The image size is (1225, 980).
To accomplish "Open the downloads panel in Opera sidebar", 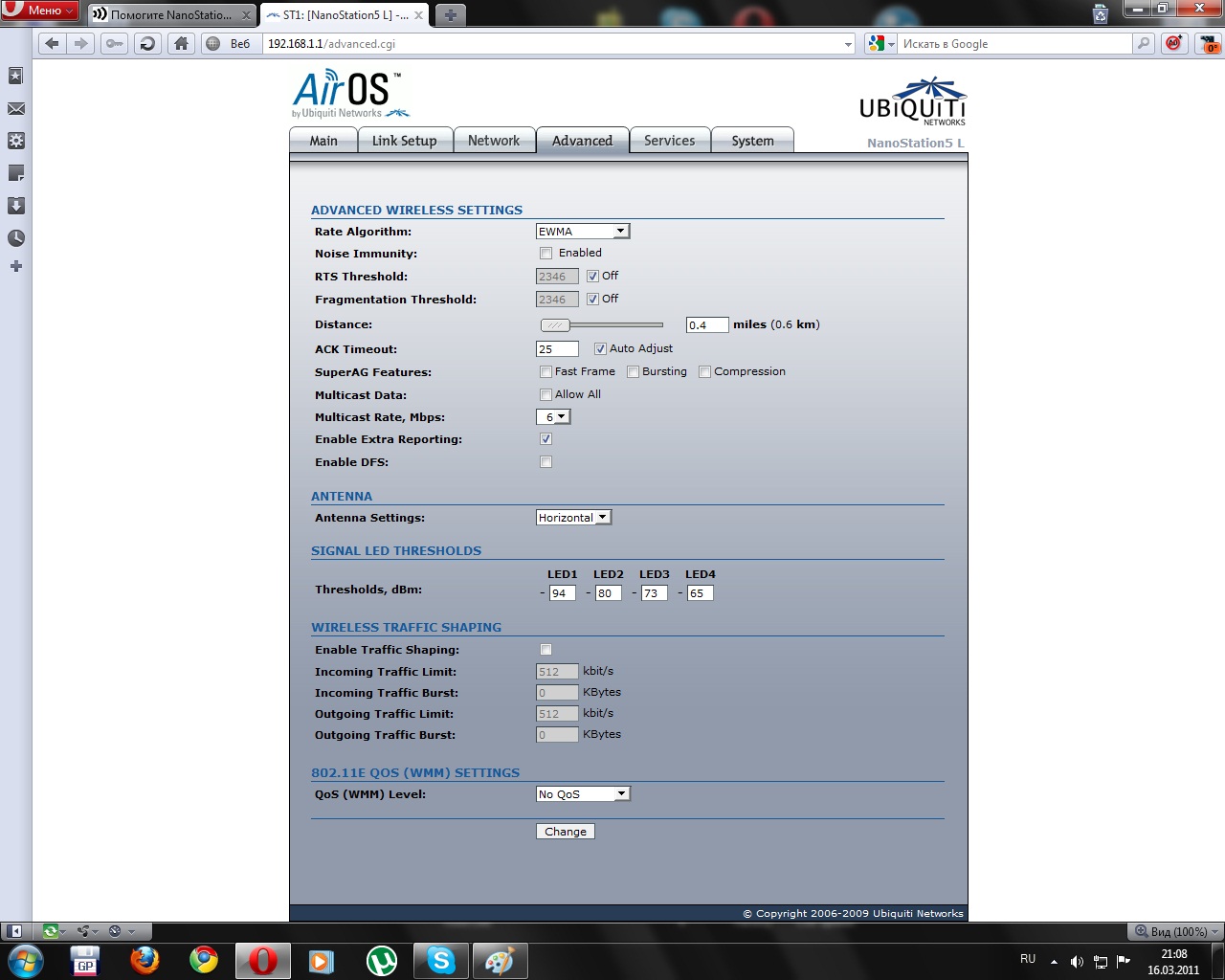I will 16,206.
